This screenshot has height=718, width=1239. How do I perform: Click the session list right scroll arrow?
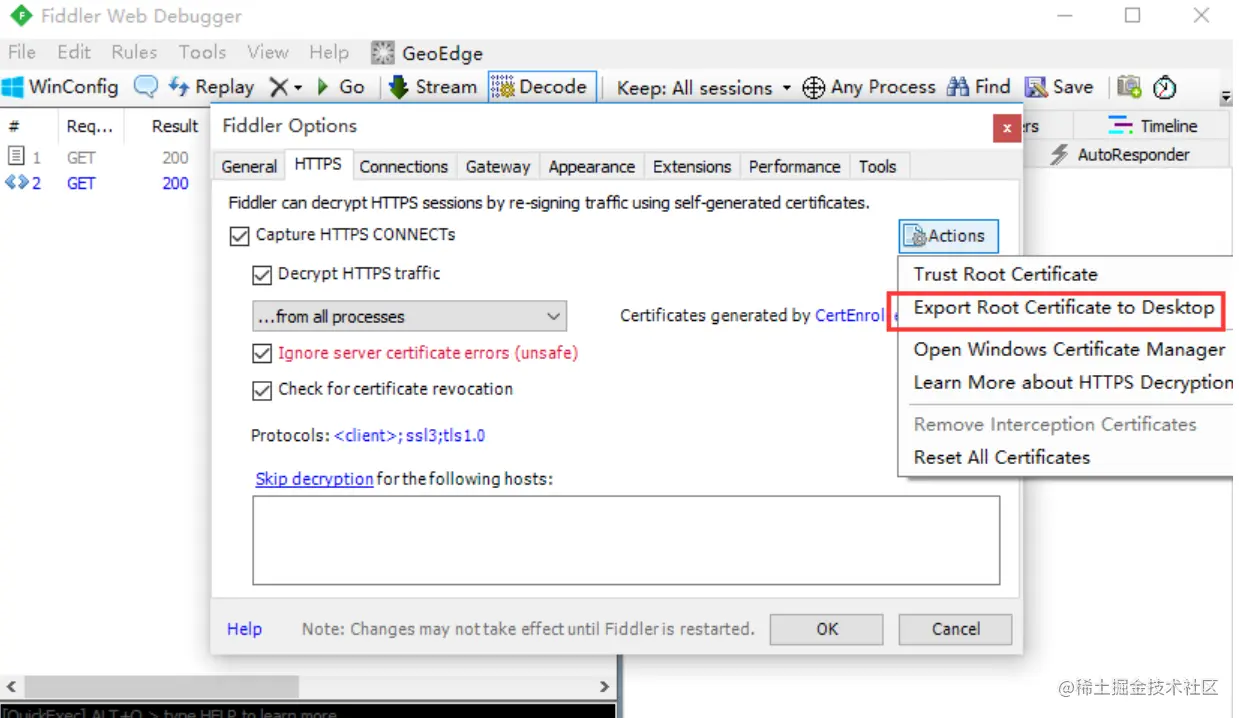604,687
